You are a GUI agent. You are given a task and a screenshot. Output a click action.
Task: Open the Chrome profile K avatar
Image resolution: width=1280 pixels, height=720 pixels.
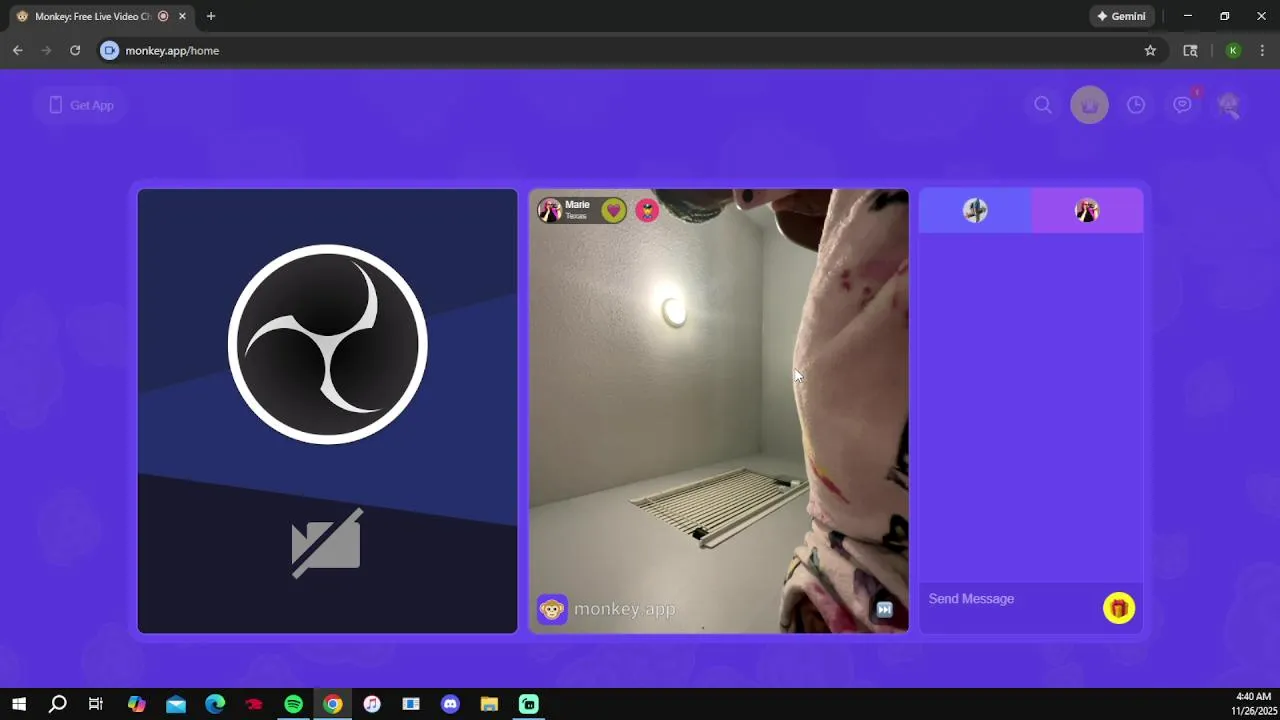pos(1233,50)
